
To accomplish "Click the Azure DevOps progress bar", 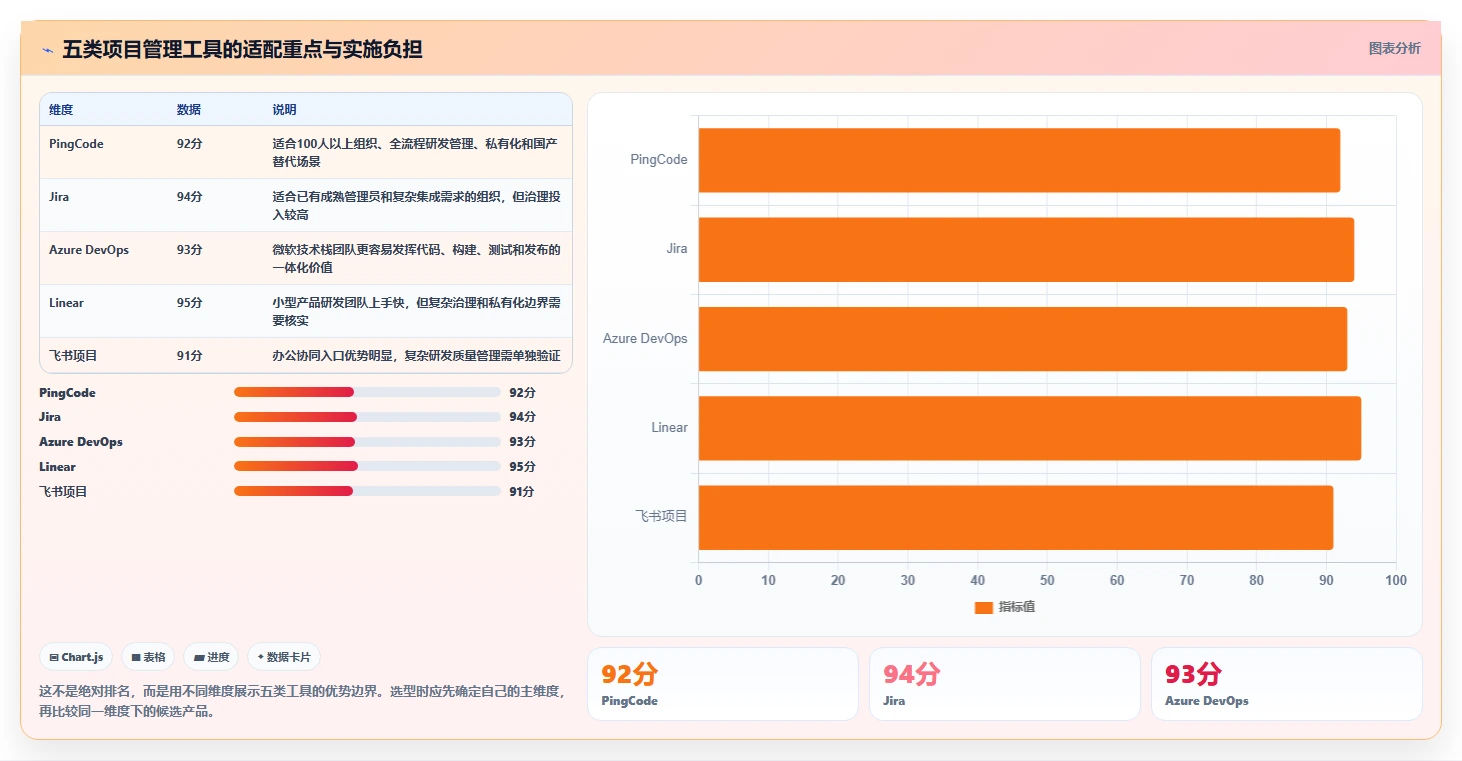I will [367, 442].
